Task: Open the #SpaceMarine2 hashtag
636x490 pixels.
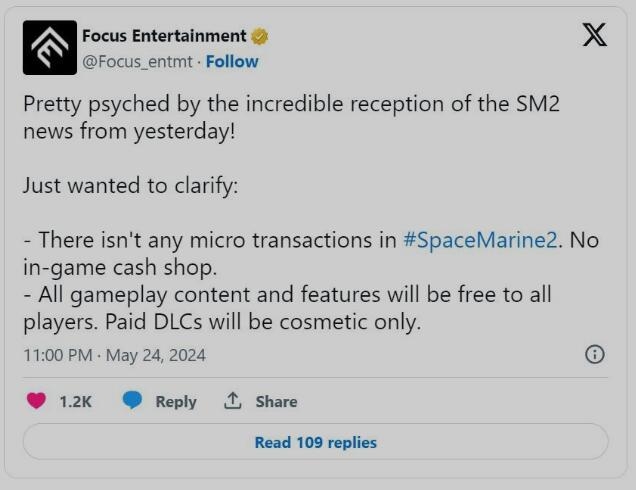Action: [x=480, y=240]
